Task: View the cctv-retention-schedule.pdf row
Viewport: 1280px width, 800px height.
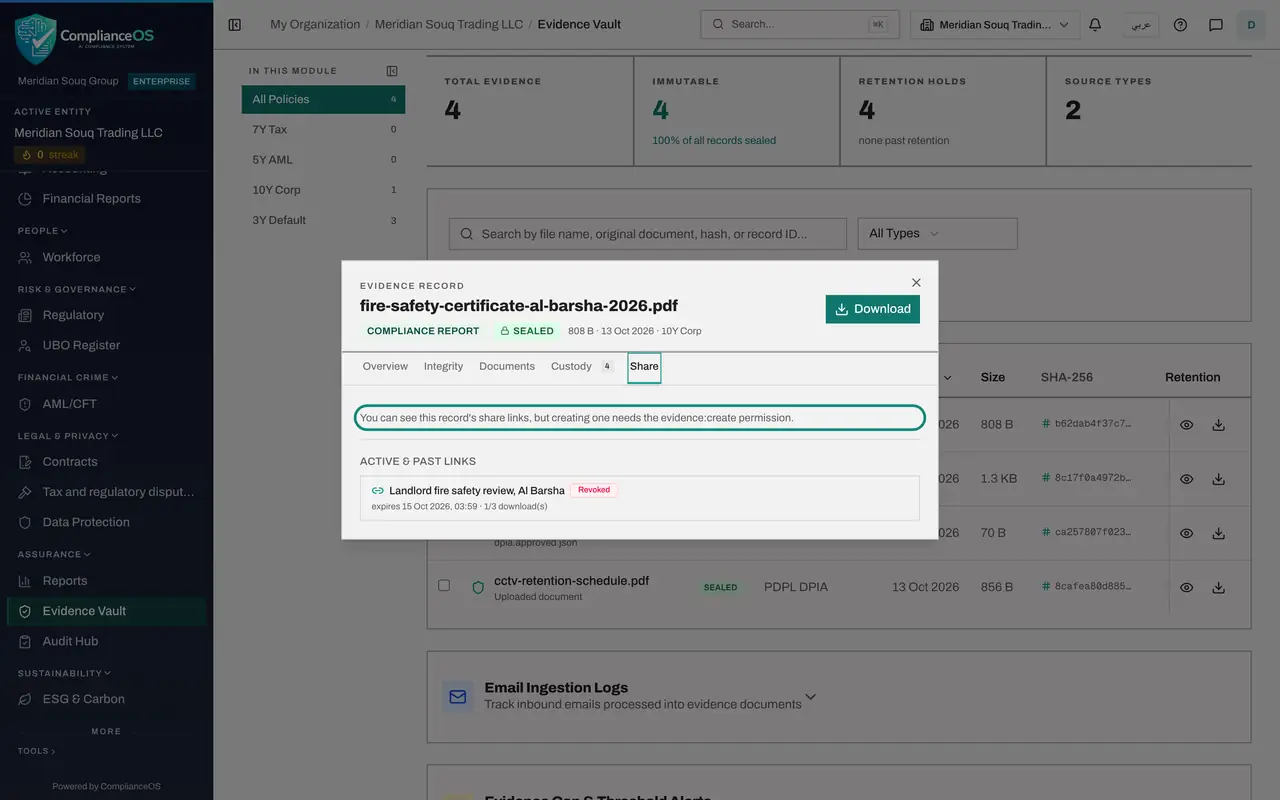Action: [1186, 588]
